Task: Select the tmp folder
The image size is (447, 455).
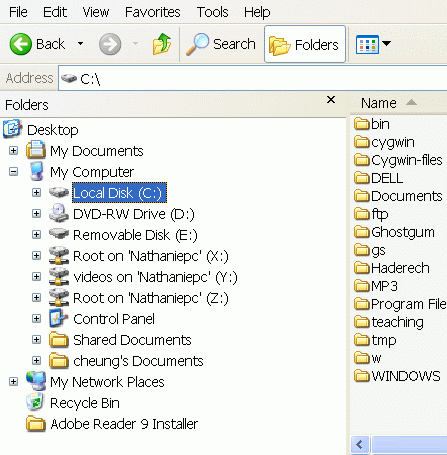Action: pos(375,340)
